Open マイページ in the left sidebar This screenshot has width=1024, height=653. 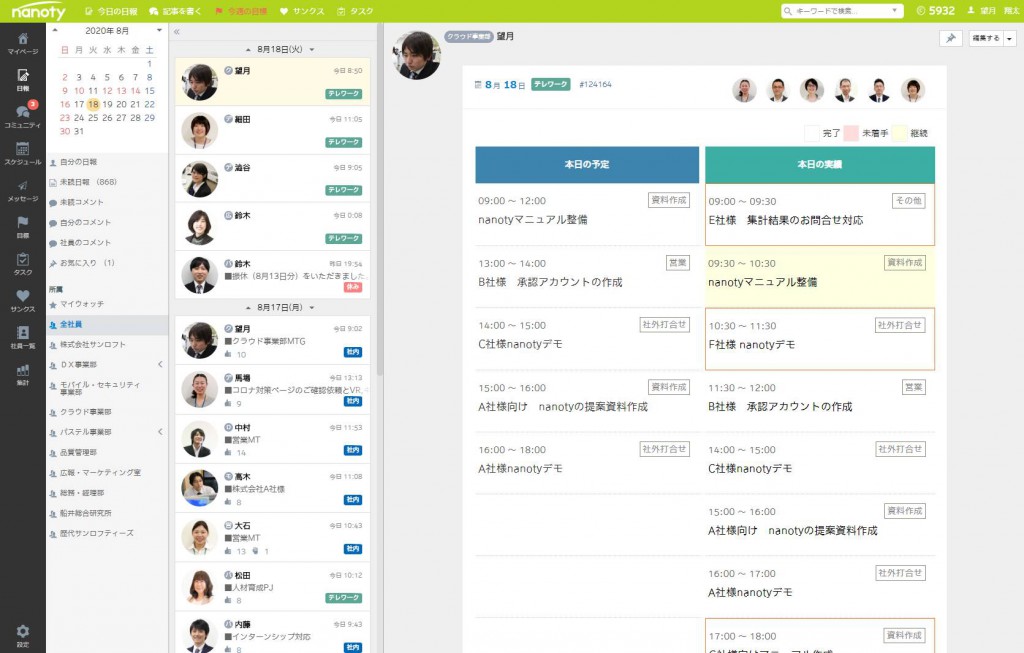pyautogui.click(x=23, y=43)
